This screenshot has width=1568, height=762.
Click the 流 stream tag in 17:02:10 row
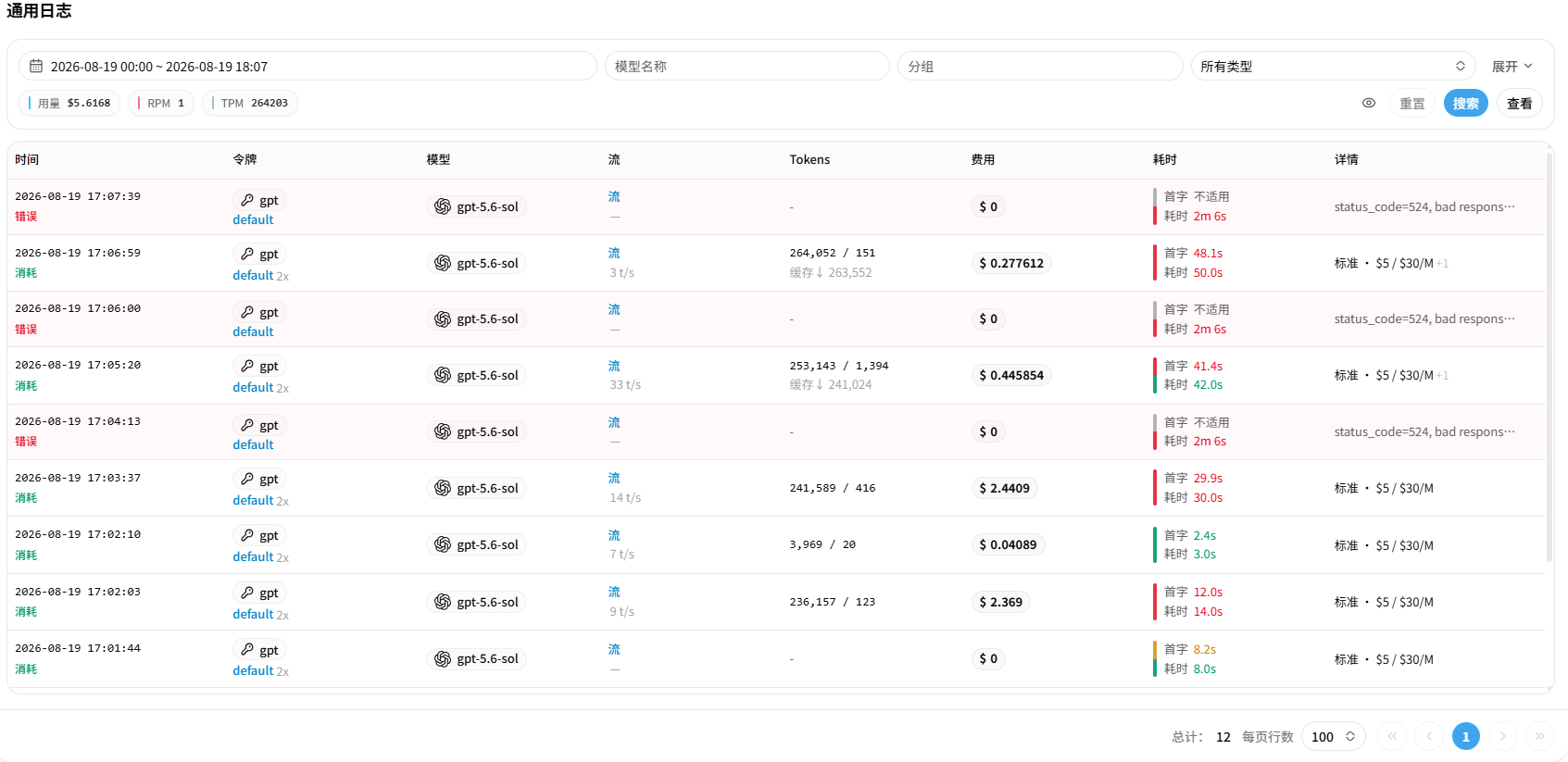[x=614, y=535]
